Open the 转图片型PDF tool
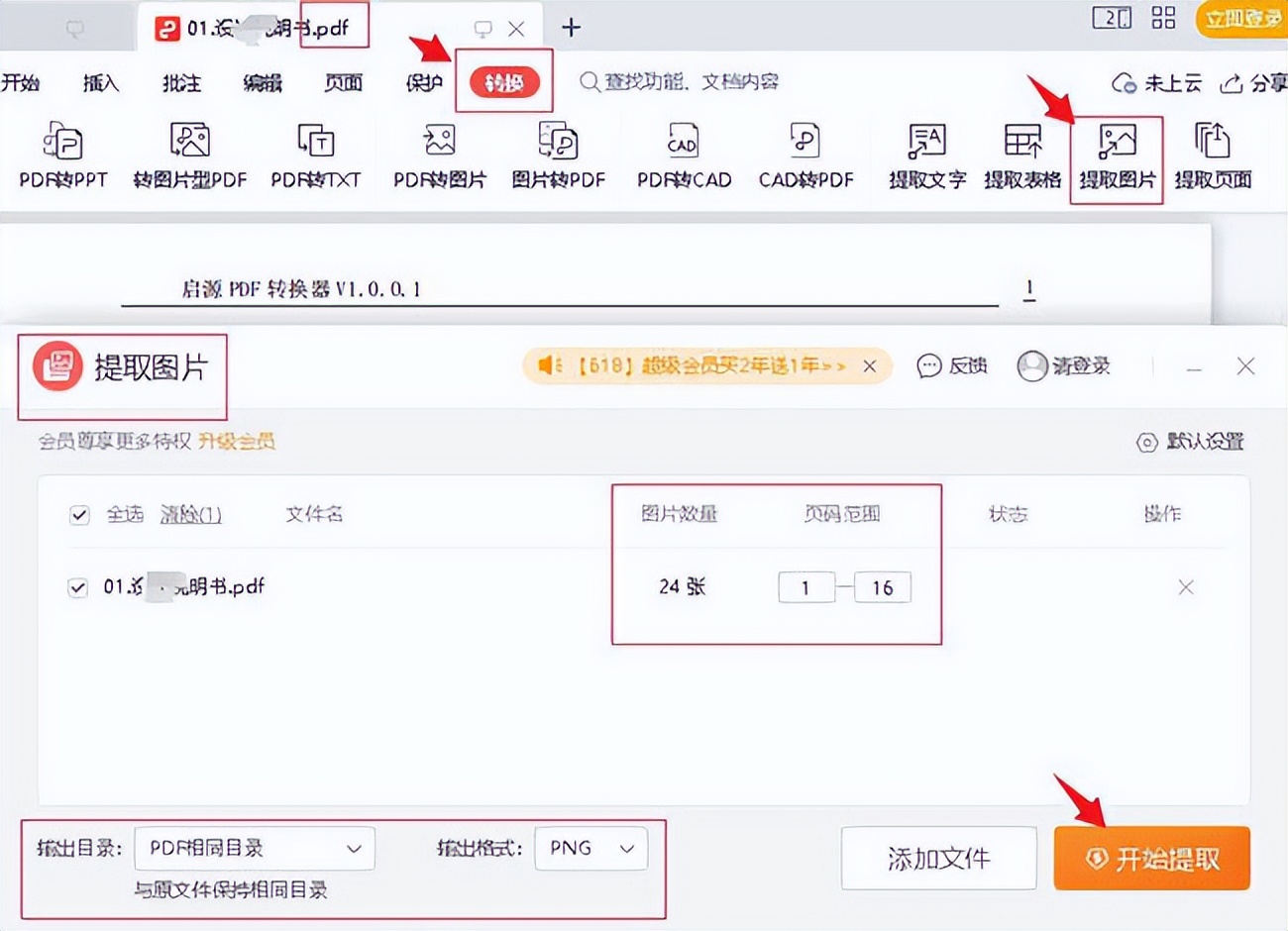 click(188, 154)
